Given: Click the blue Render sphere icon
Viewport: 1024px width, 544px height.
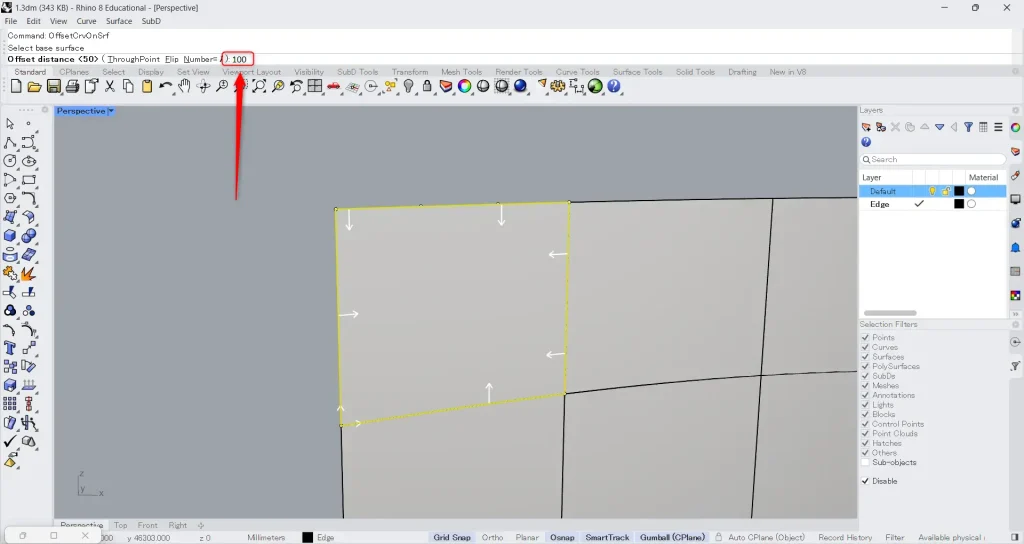Looking at the screenshot, I should point(520,86).
